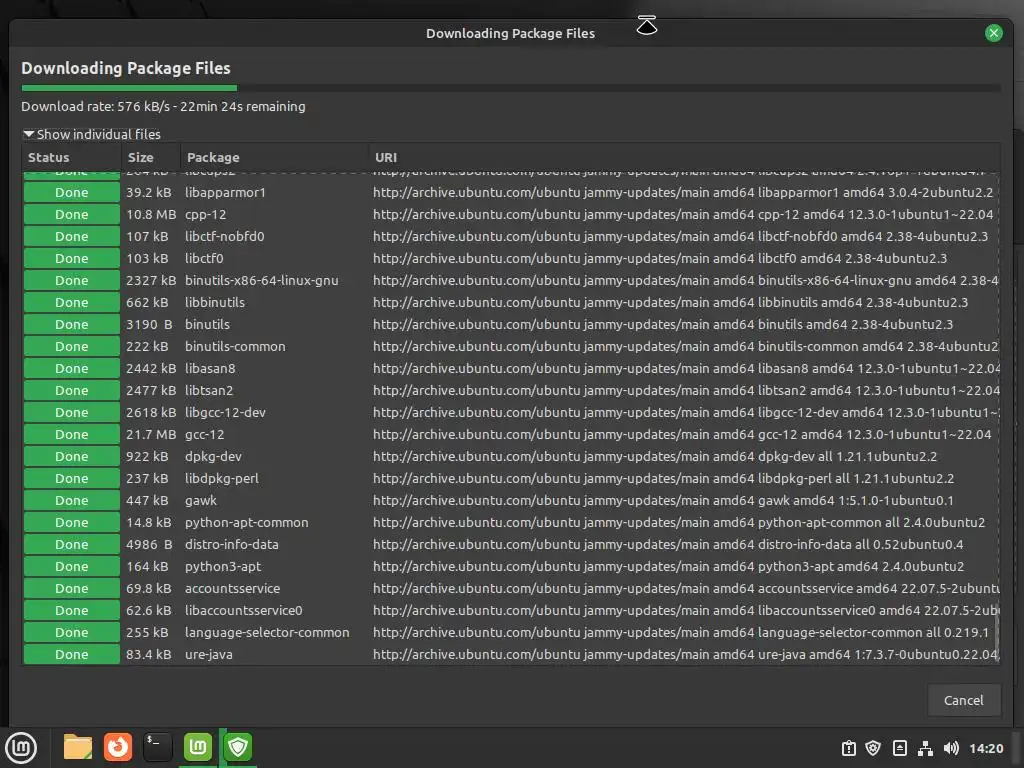Select the dpkg-dev package row
This screenshot has width=1024, height=768.
[x=511, y=456]
